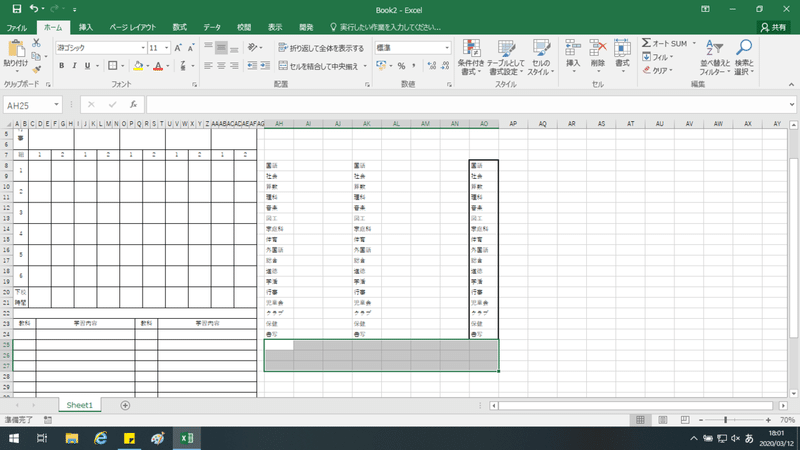The width and height of the screenshot is (800, 450).
Task: Toggle Align Right
Action: (234, 66)
